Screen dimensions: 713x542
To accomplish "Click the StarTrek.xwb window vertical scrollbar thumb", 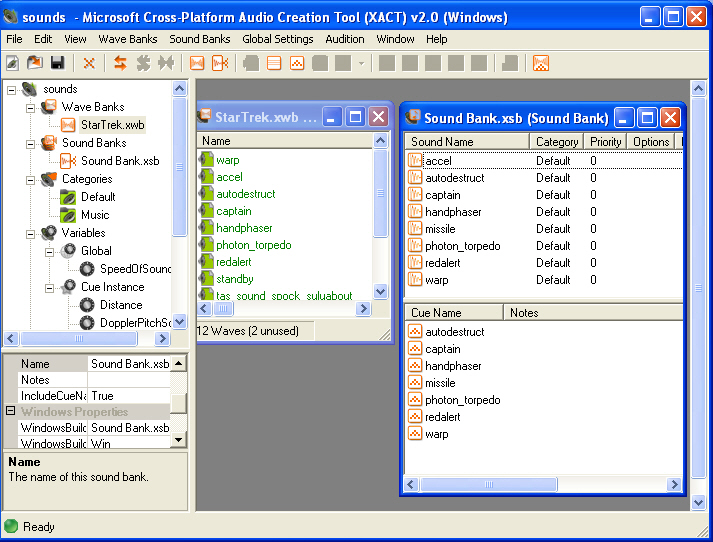I will [x=380, y=193].
